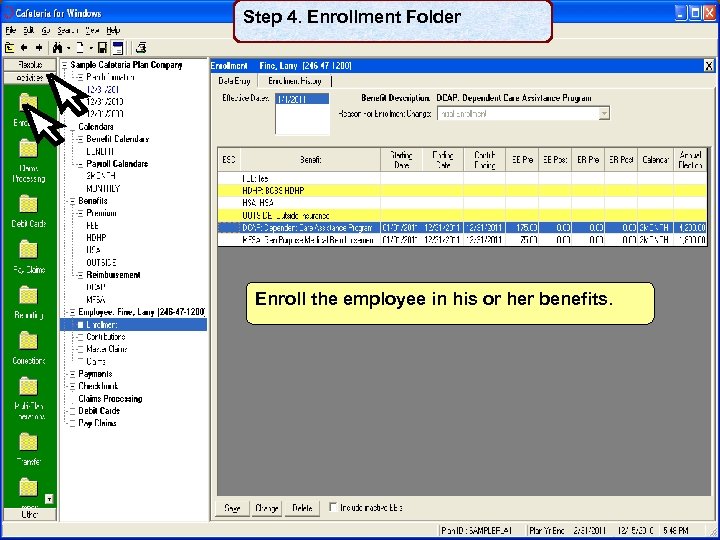Screen dimensions: 720x540
Task: Select Contributions under Employee tree
Action: pyautogui.click(x=106, y=337)
